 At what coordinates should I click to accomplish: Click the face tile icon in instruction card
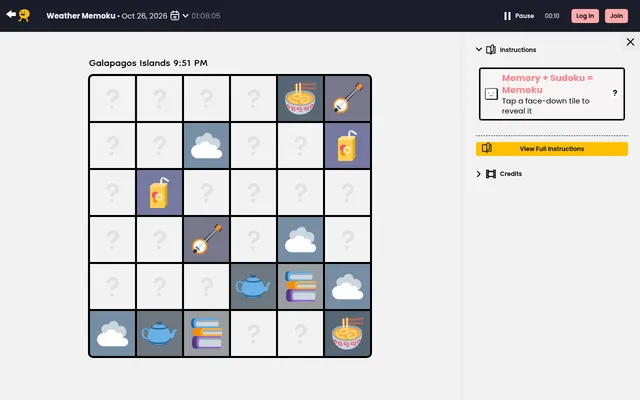click(x=491, y=94)
